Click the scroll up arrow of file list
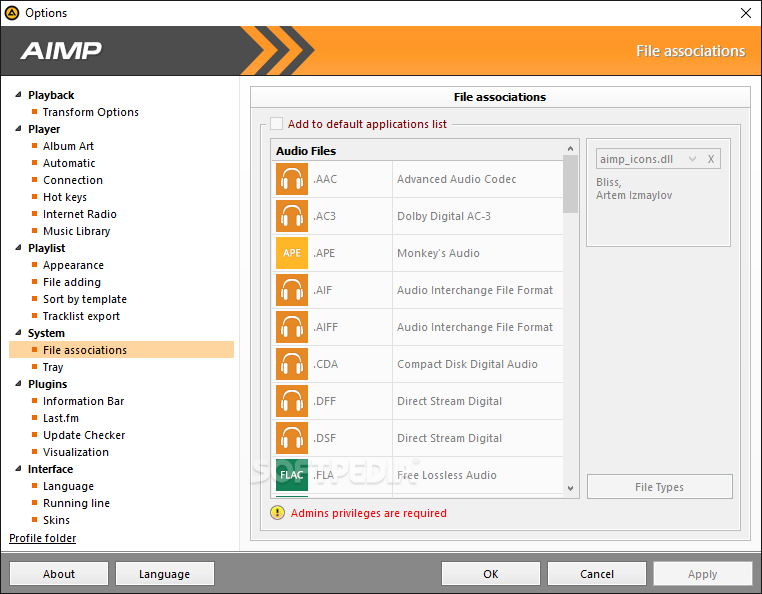The width and height of the screenshot is (762, 594). [x=571, y=148]
